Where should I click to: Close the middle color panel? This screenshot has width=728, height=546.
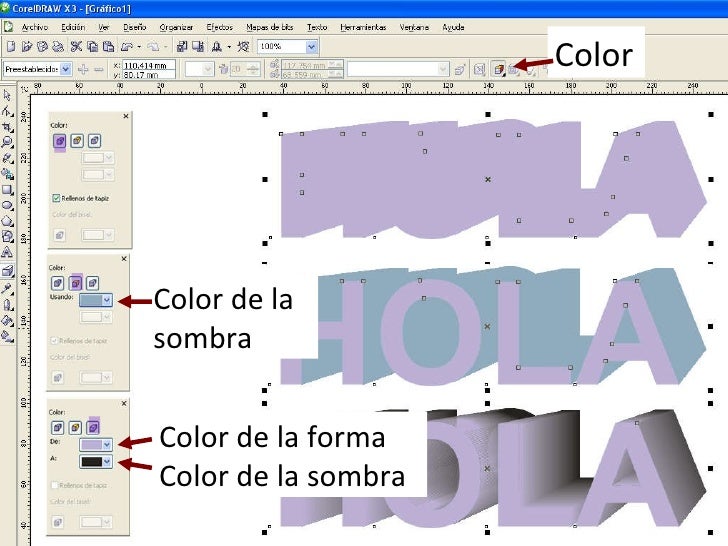(x=124, y=259)
